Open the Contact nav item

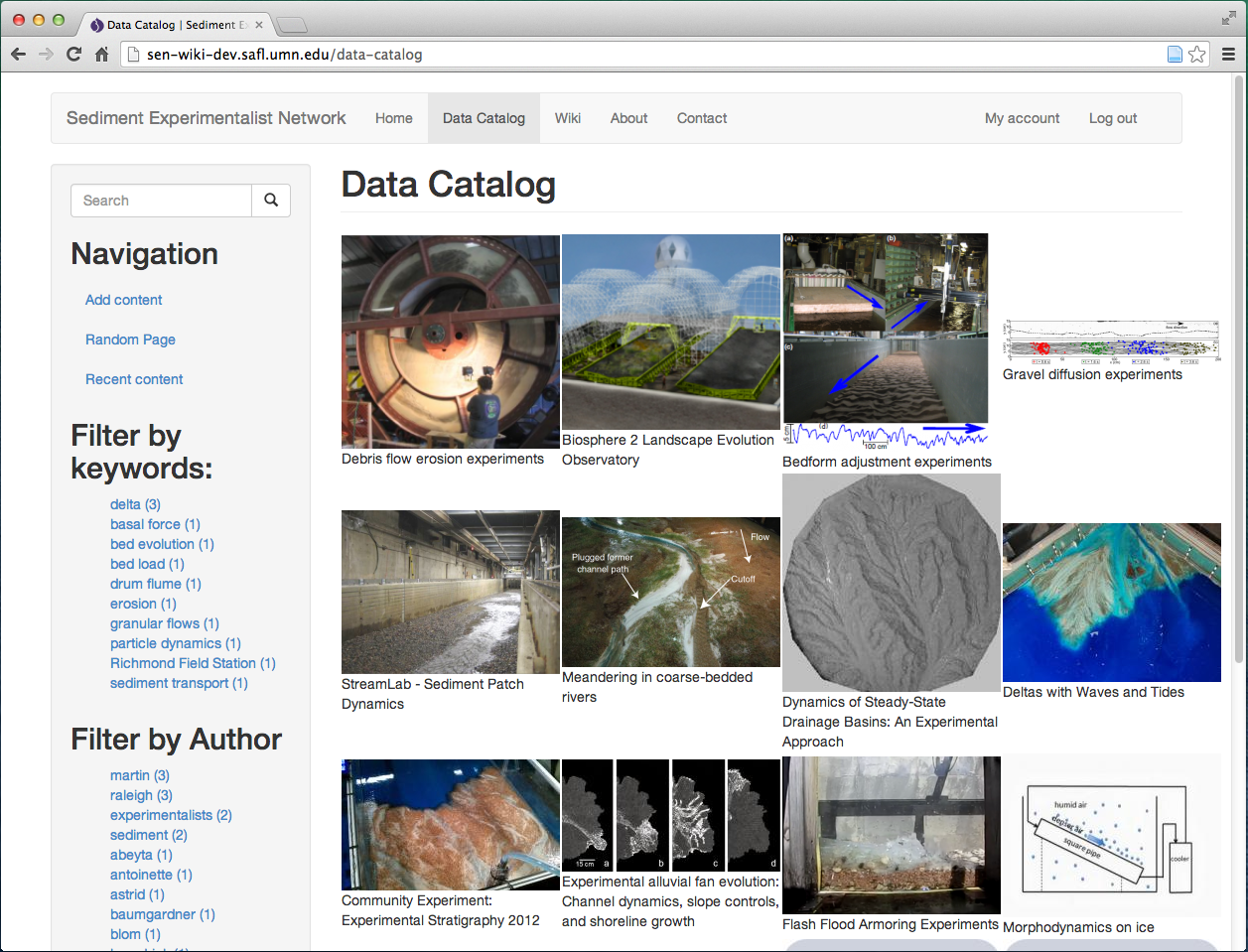702,118
